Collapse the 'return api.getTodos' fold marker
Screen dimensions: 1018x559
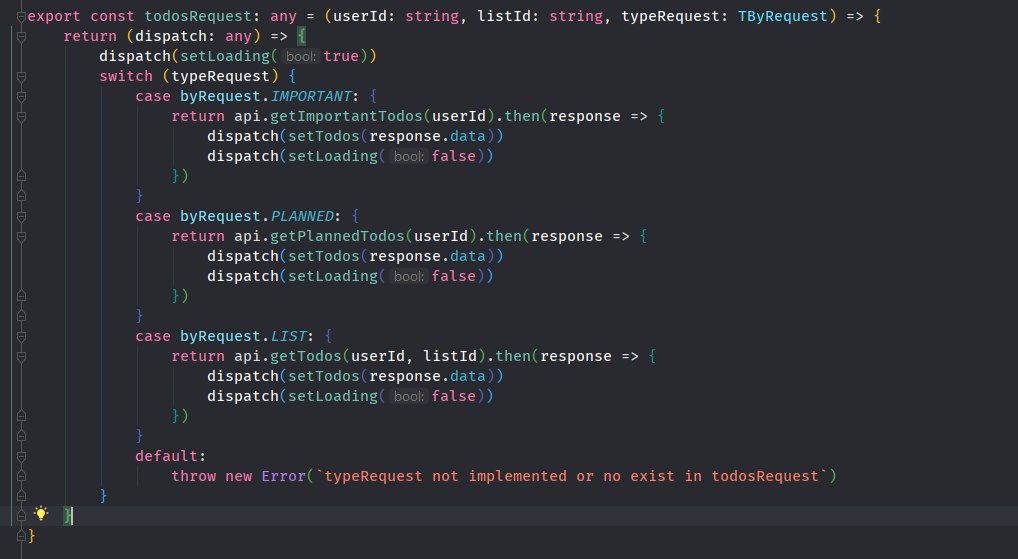click(x=21, y=357)
